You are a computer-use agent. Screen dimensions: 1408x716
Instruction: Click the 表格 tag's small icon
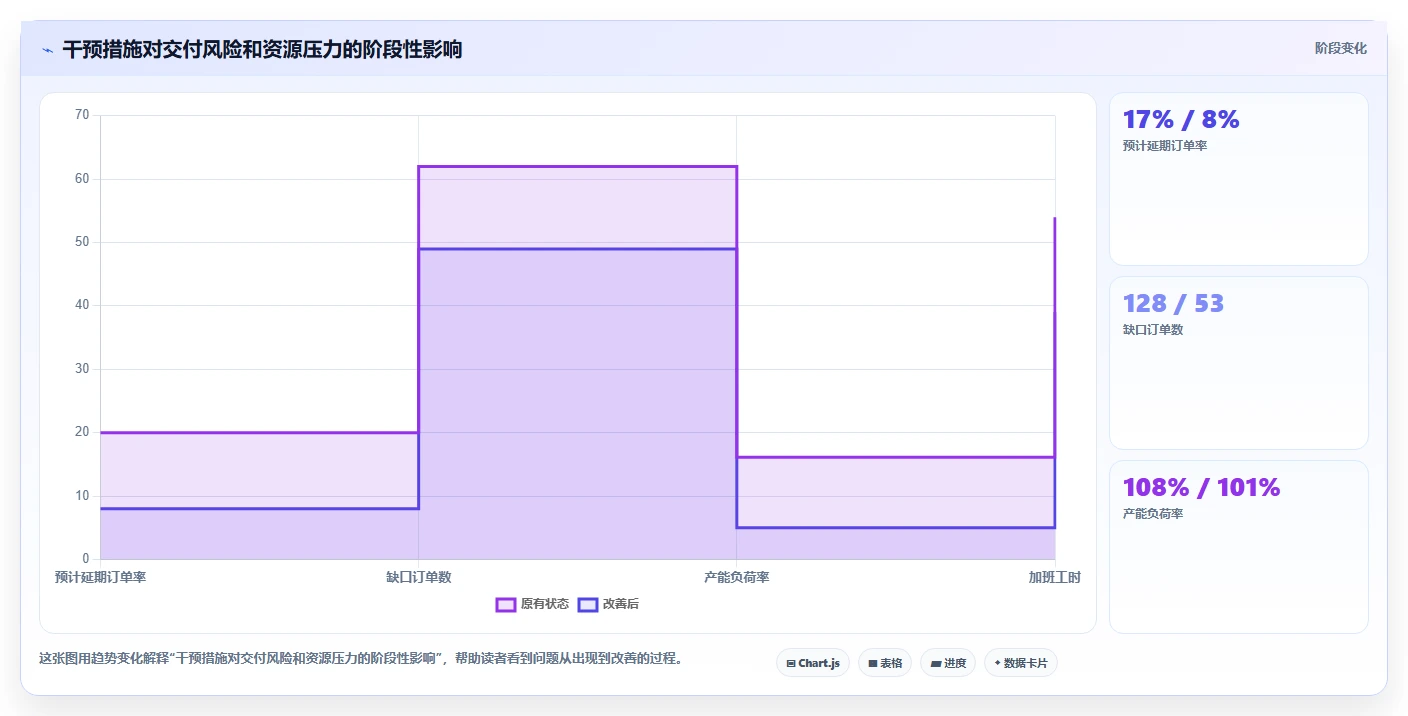872,663
